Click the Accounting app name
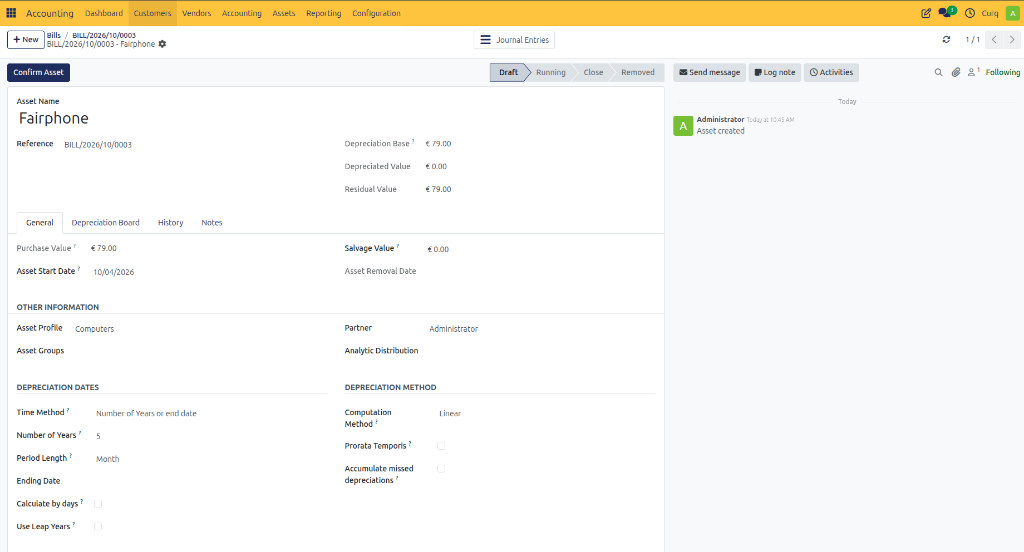The height and width of the screenshot is (552, 1024). 50,13
